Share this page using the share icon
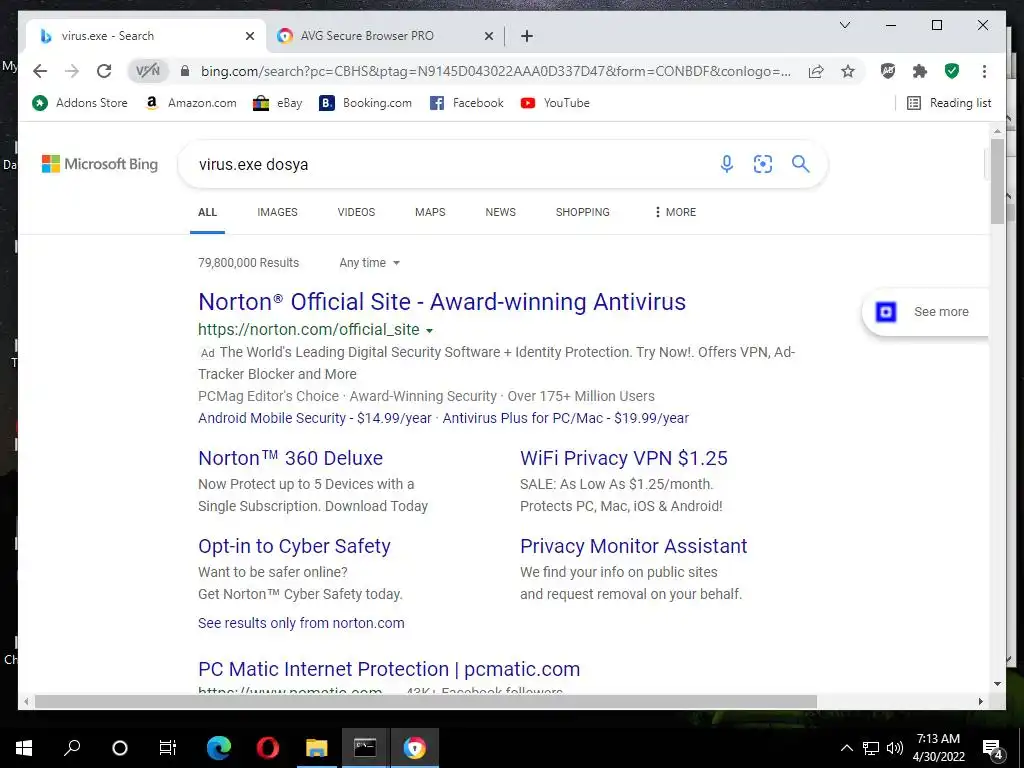The width and height of the screenshot is (1024, 768). pyautogui.click(x=816, y=71)
